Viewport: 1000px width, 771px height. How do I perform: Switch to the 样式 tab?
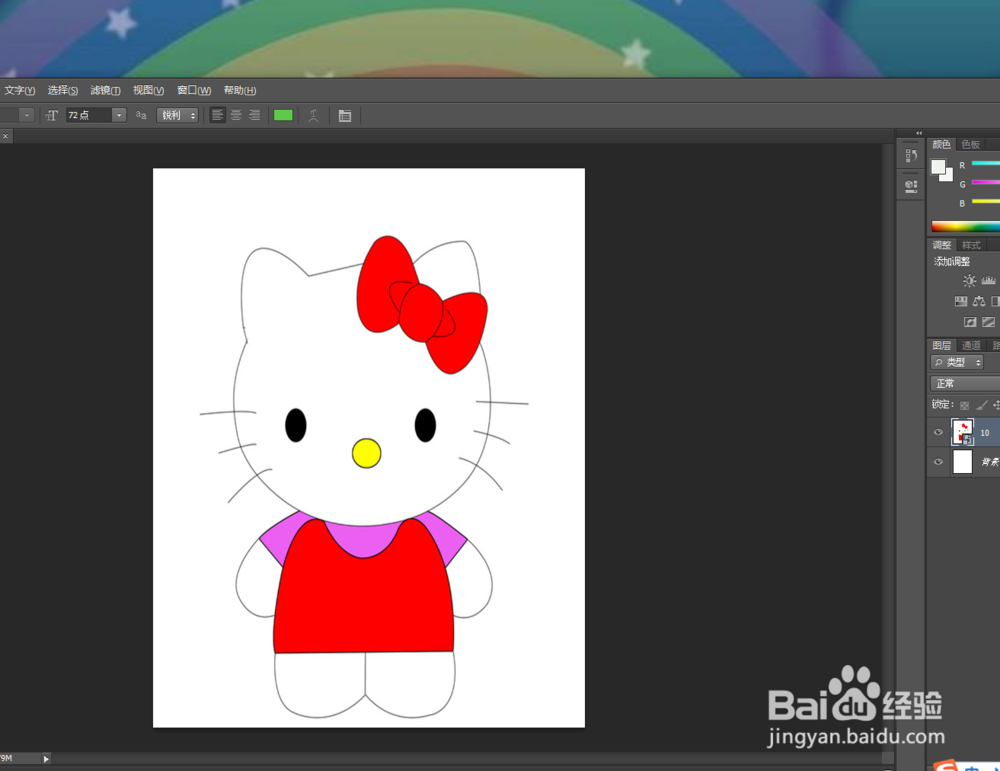coord(971,246)
